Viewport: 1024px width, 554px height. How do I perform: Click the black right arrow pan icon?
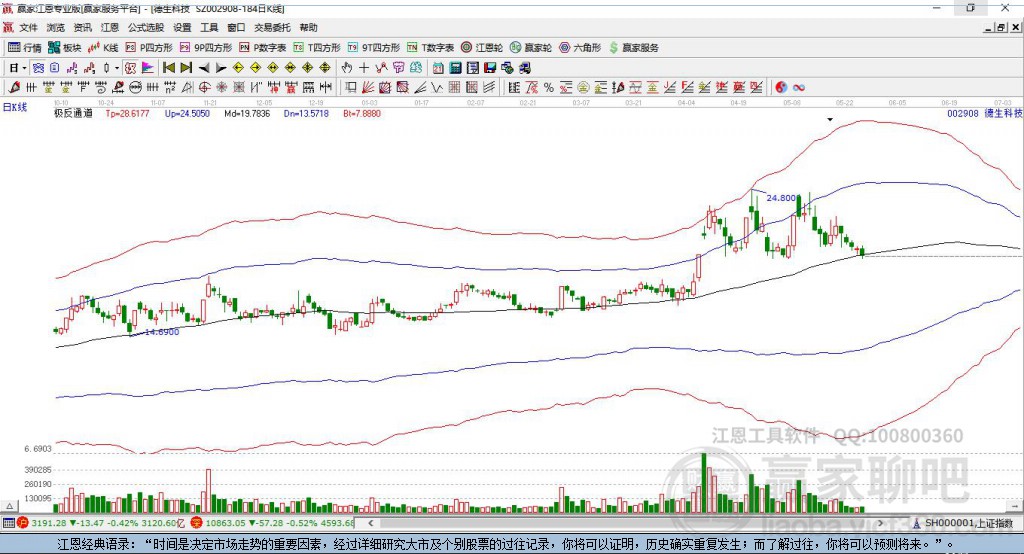221,68
